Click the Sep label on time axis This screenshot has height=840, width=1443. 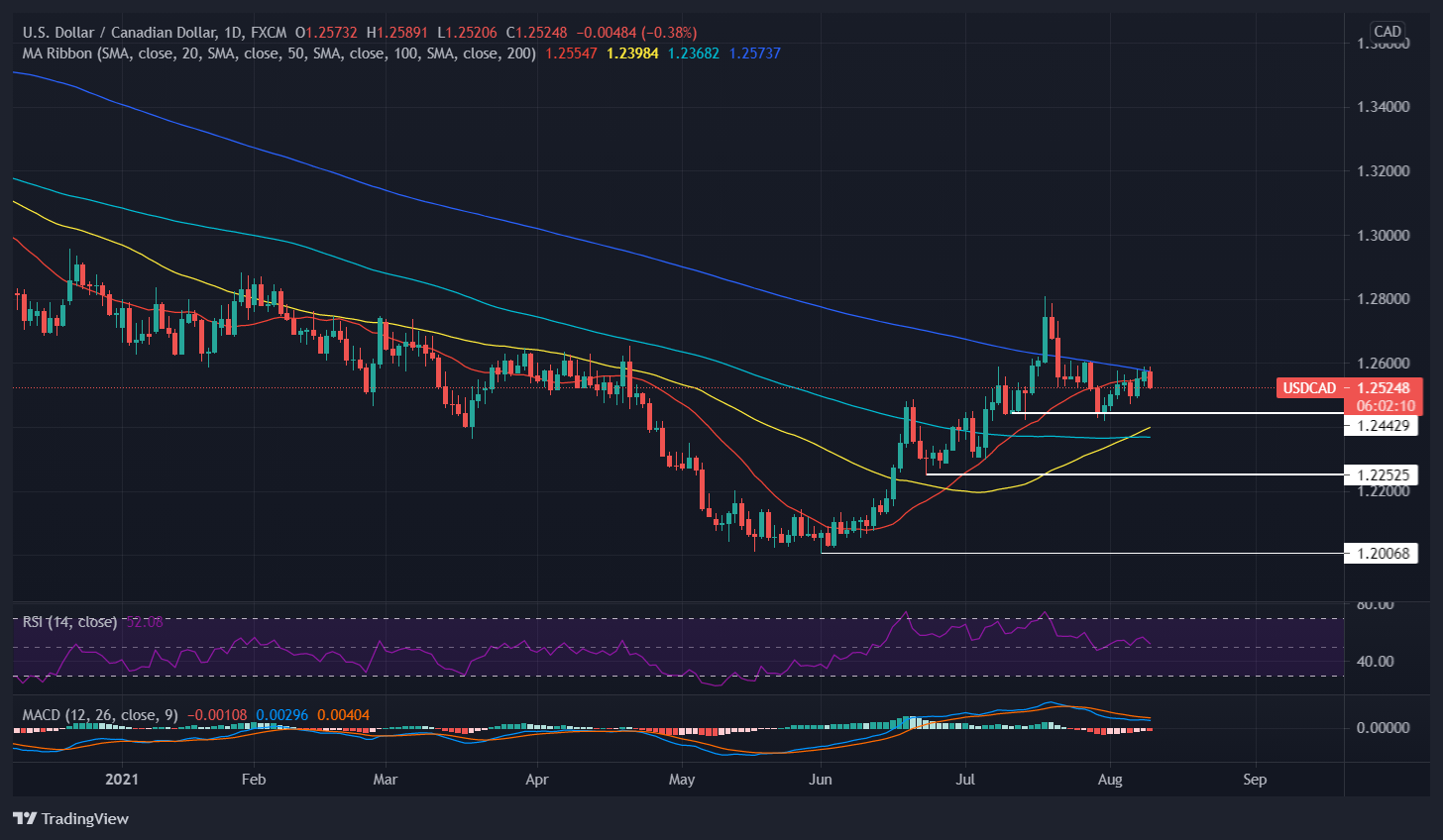coord(1255,780)
